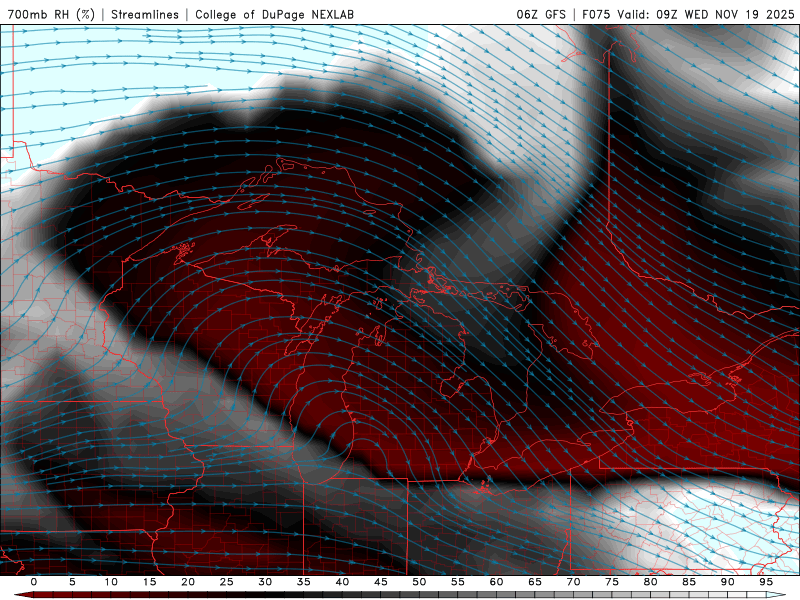Screen dimensions: 800x600
Task: Click the '25' colorbar tick label
Action: click(x=226, y=582)
